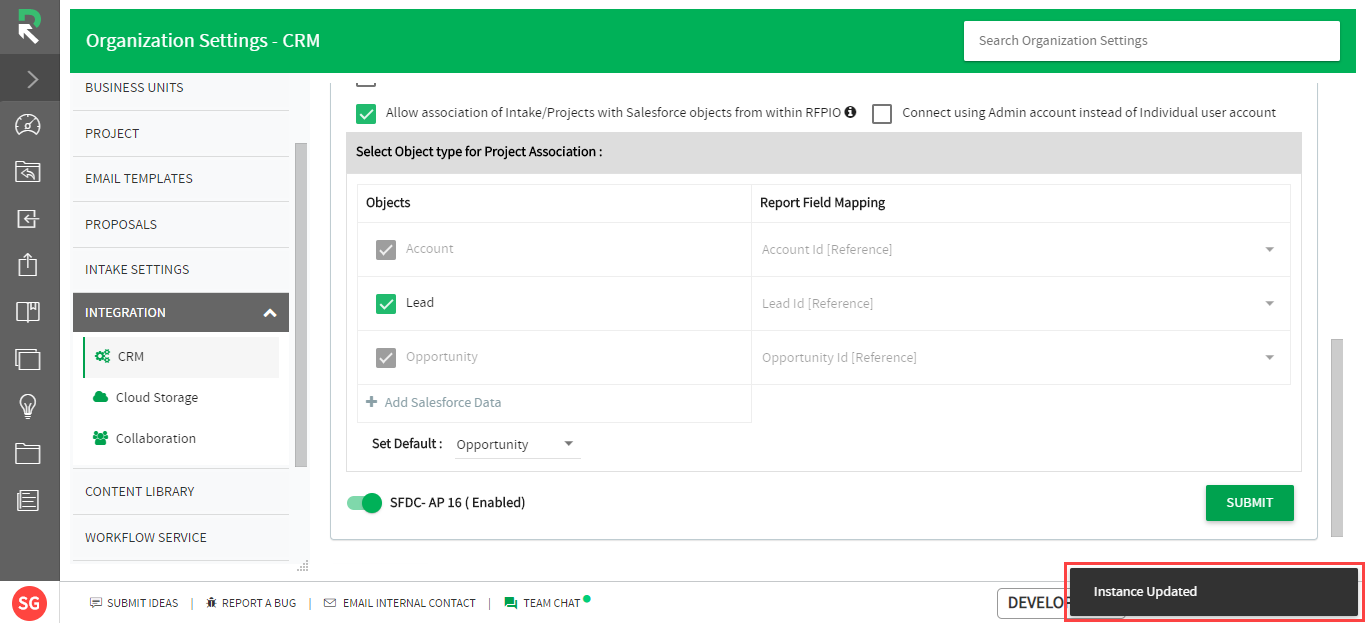Open the plain folder icon in sidebar
The height and width of the screenshot is (623, 1365).
(x=28, y=453)
